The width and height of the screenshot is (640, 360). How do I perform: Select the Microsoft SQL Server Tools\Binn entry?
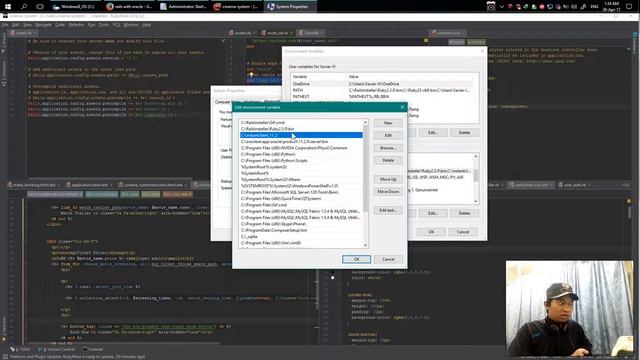click(x=301, y=192)
